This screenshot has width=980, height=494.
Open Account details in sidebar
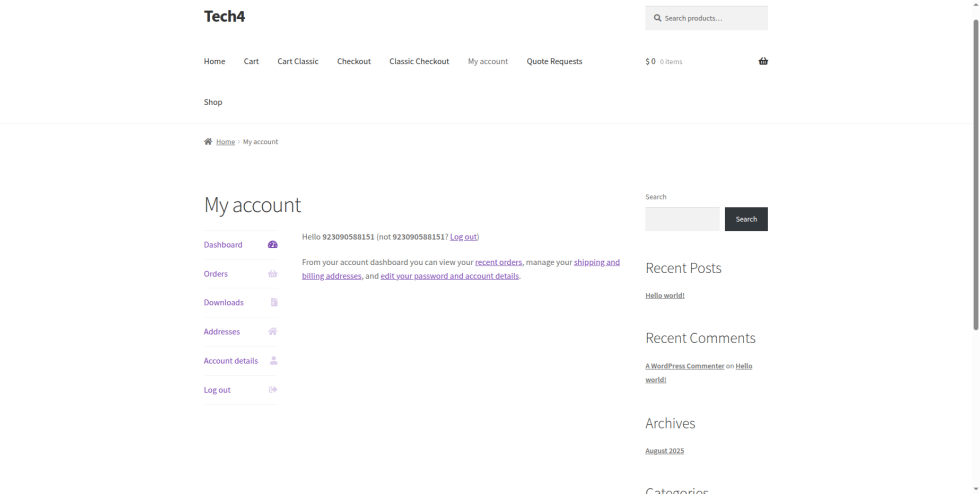[231, 361]
